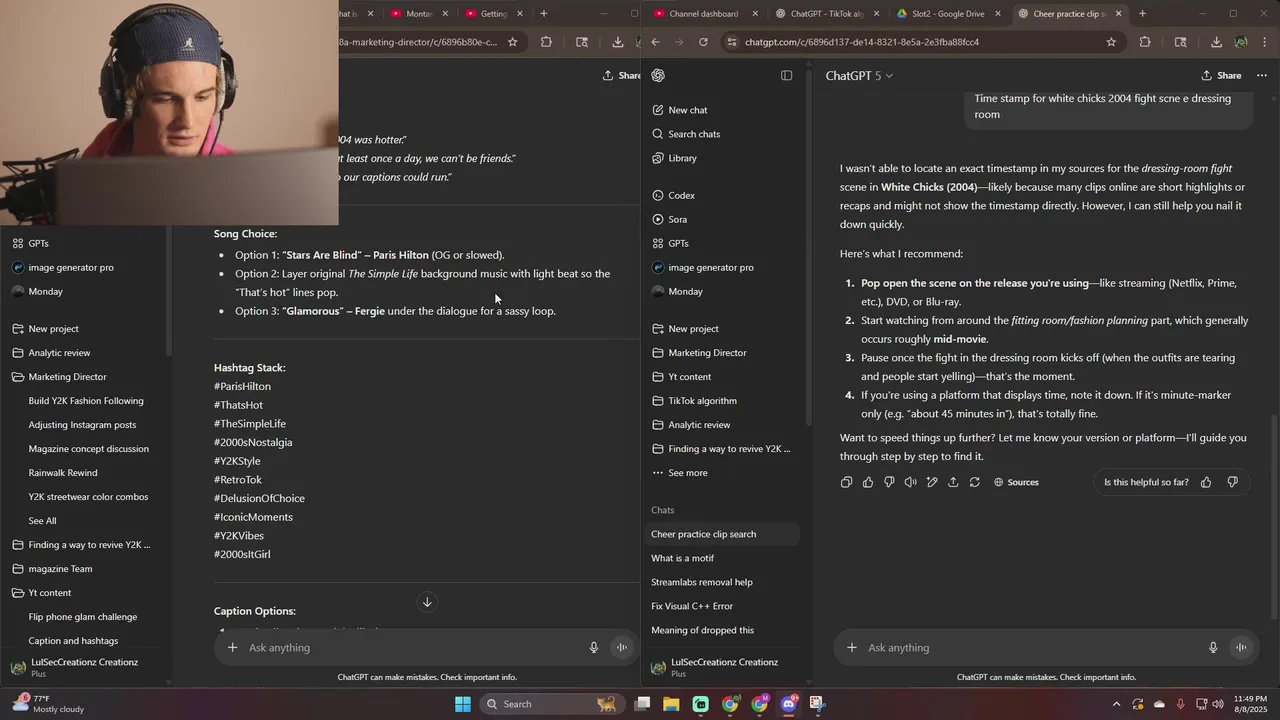Switch to ChatGPT - TikTok tab
The width and height of the screenshot is (1280, 720).
point(829,14)
